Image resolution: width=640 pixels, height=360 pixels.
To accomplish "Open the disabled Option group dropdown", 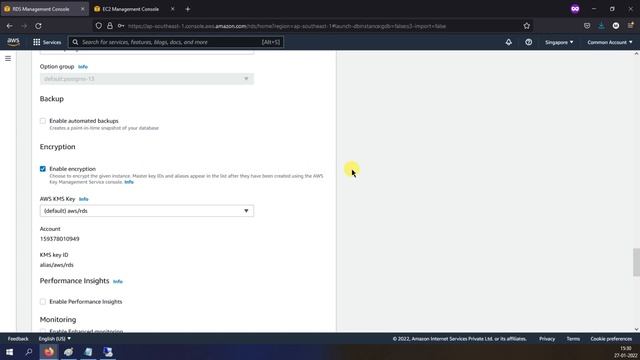I will click(147, 79).
